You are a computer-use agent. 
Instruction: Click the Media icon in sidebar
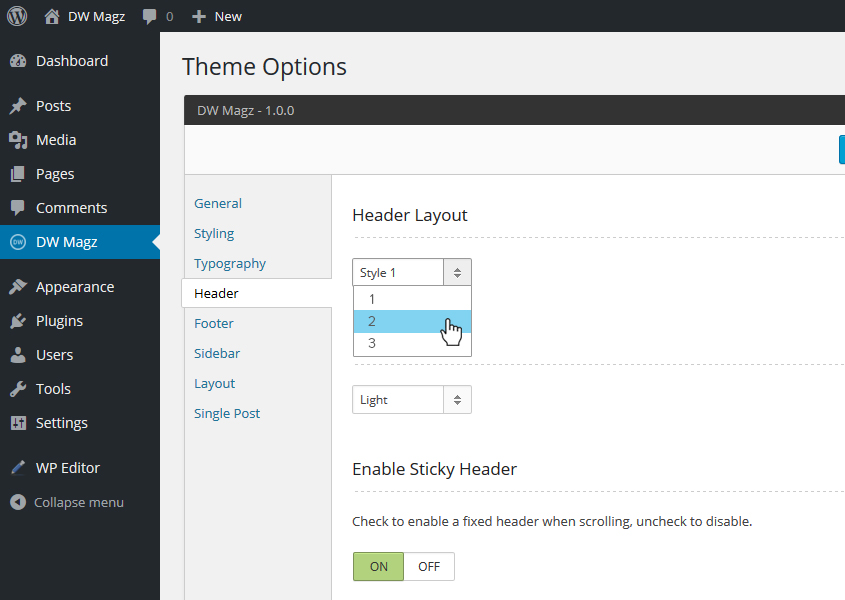coord(18,140)
